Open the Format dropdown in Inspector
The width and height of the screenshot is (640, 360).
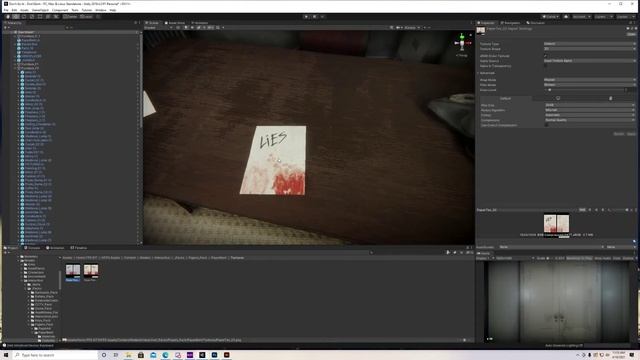(589, 115)
